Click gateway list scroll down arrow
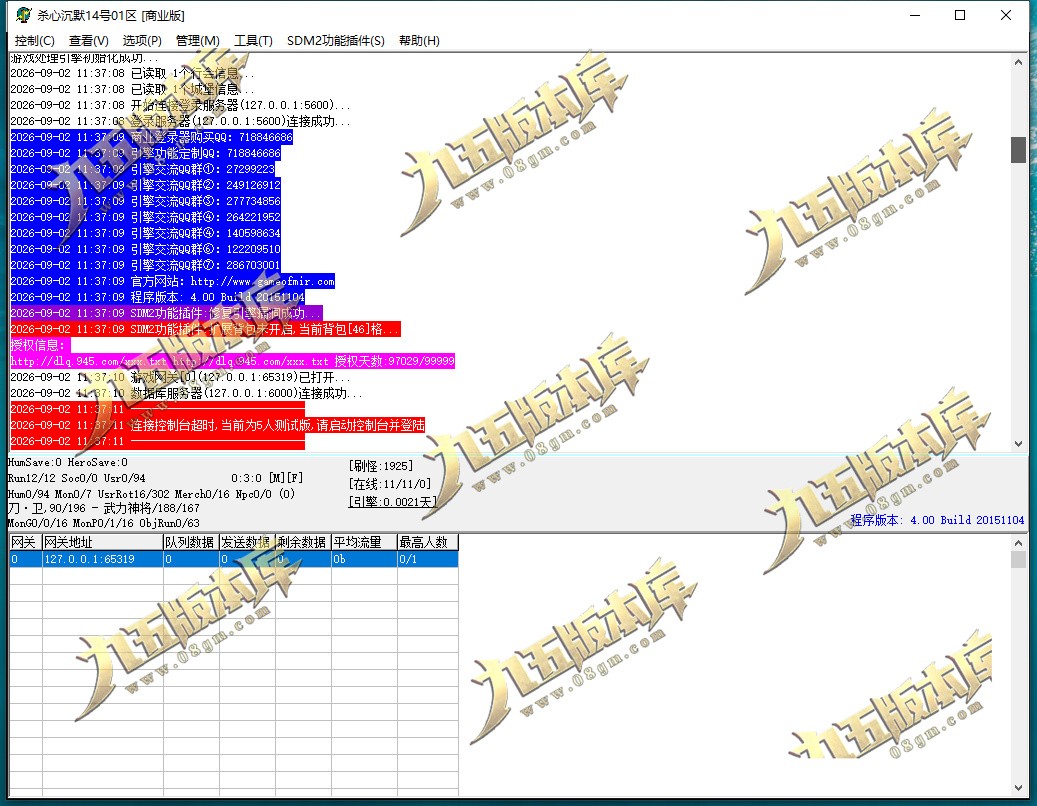 click(1018, 788)
